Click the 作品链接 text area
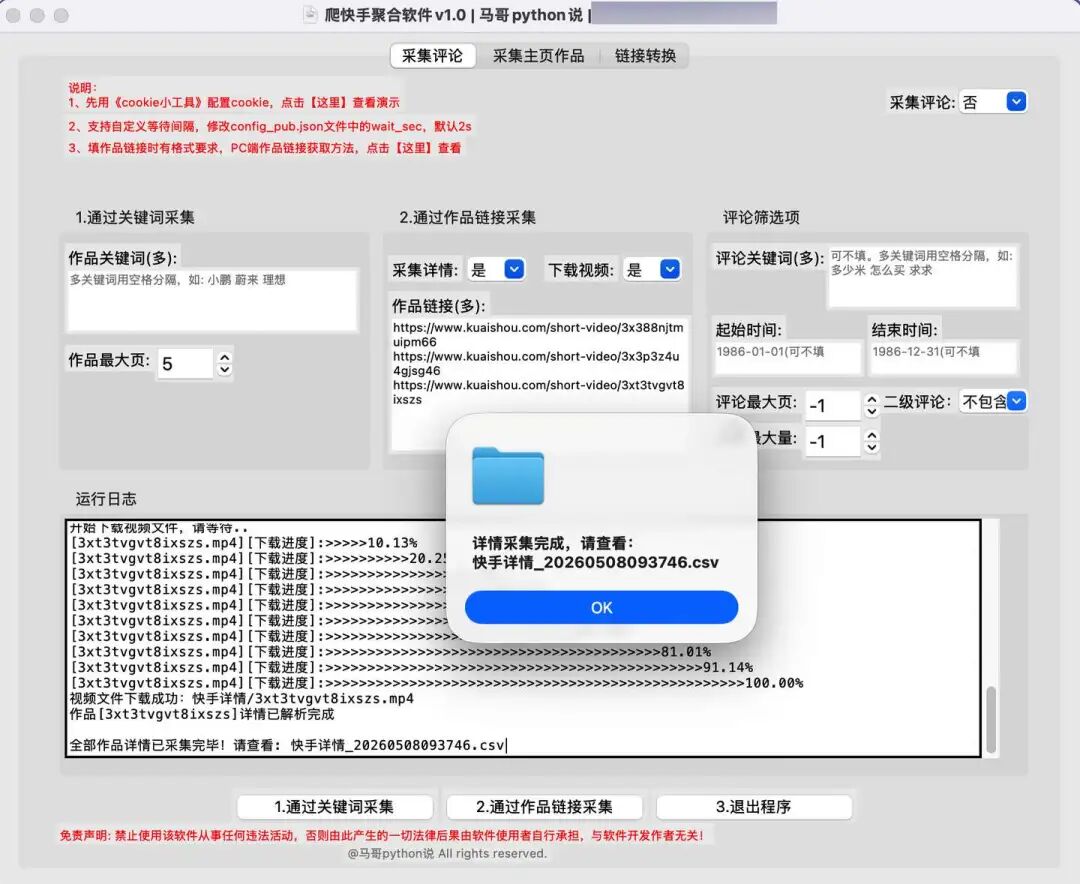 pyautogui.click(x=539, y=384)
